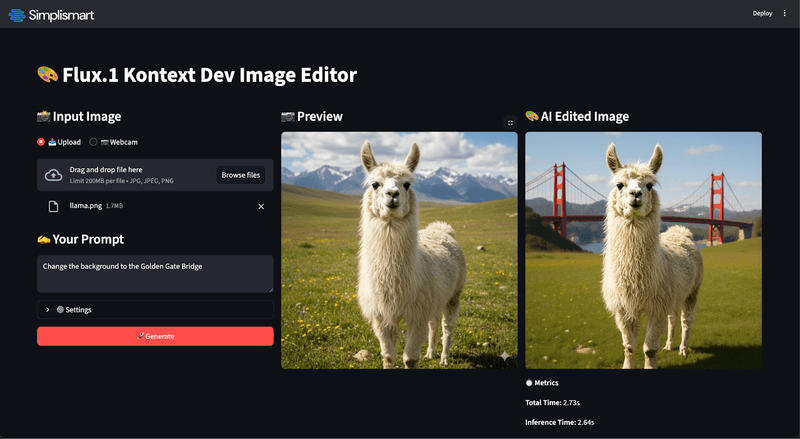The height and width of the screenshot is (439, 800).
Task: Select the Webcam radio option
Action: tap(93, 142)
